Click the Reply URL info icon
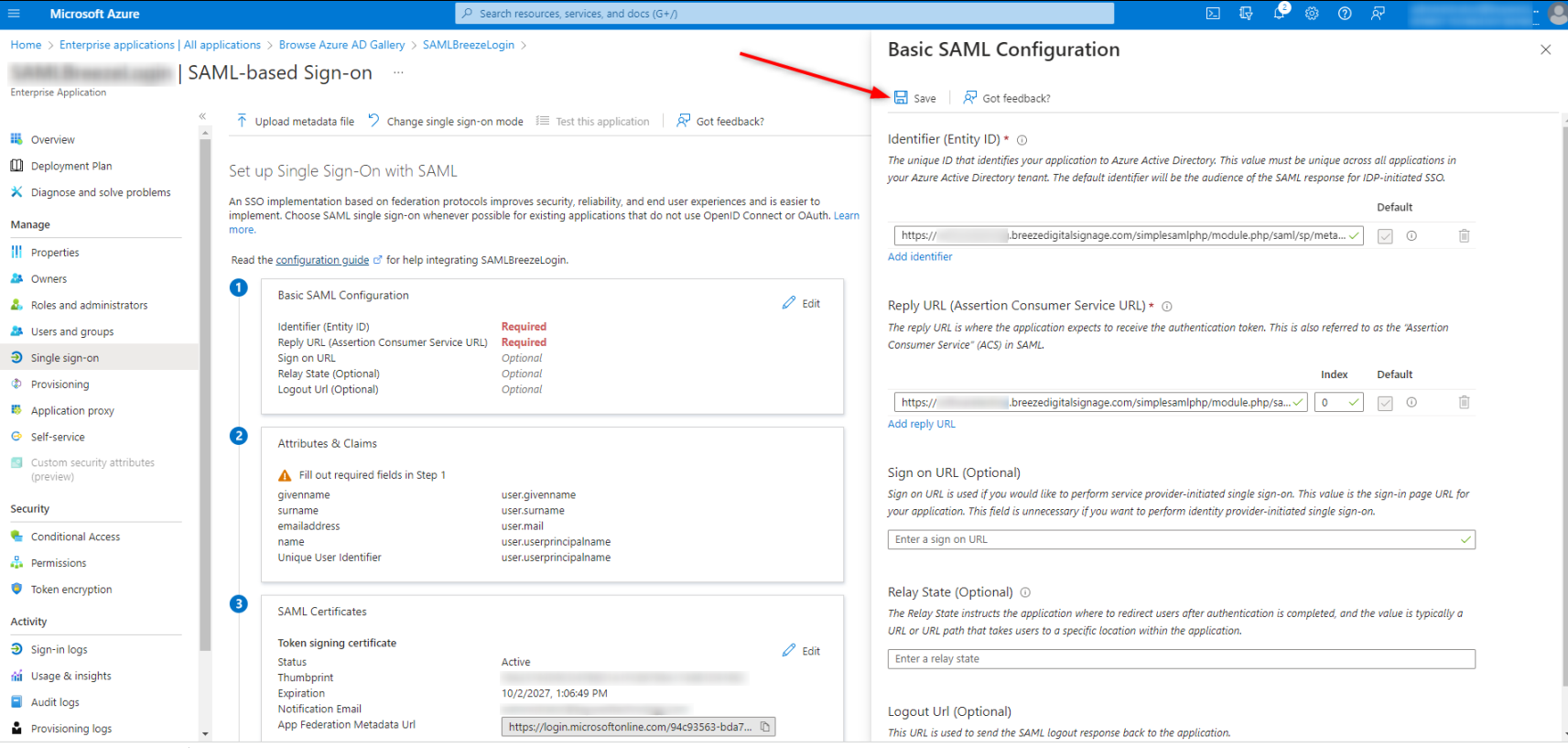Screen dimensions: 1568x748 click(1166, 307)
